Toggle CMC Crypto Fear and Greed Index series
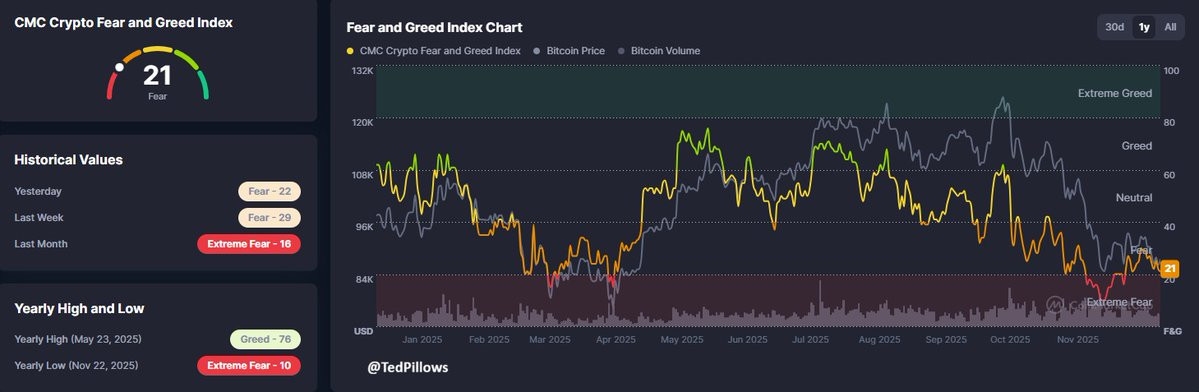Image resolution: width=1199 pixels, height=392 pixels. tap(434, 51)
